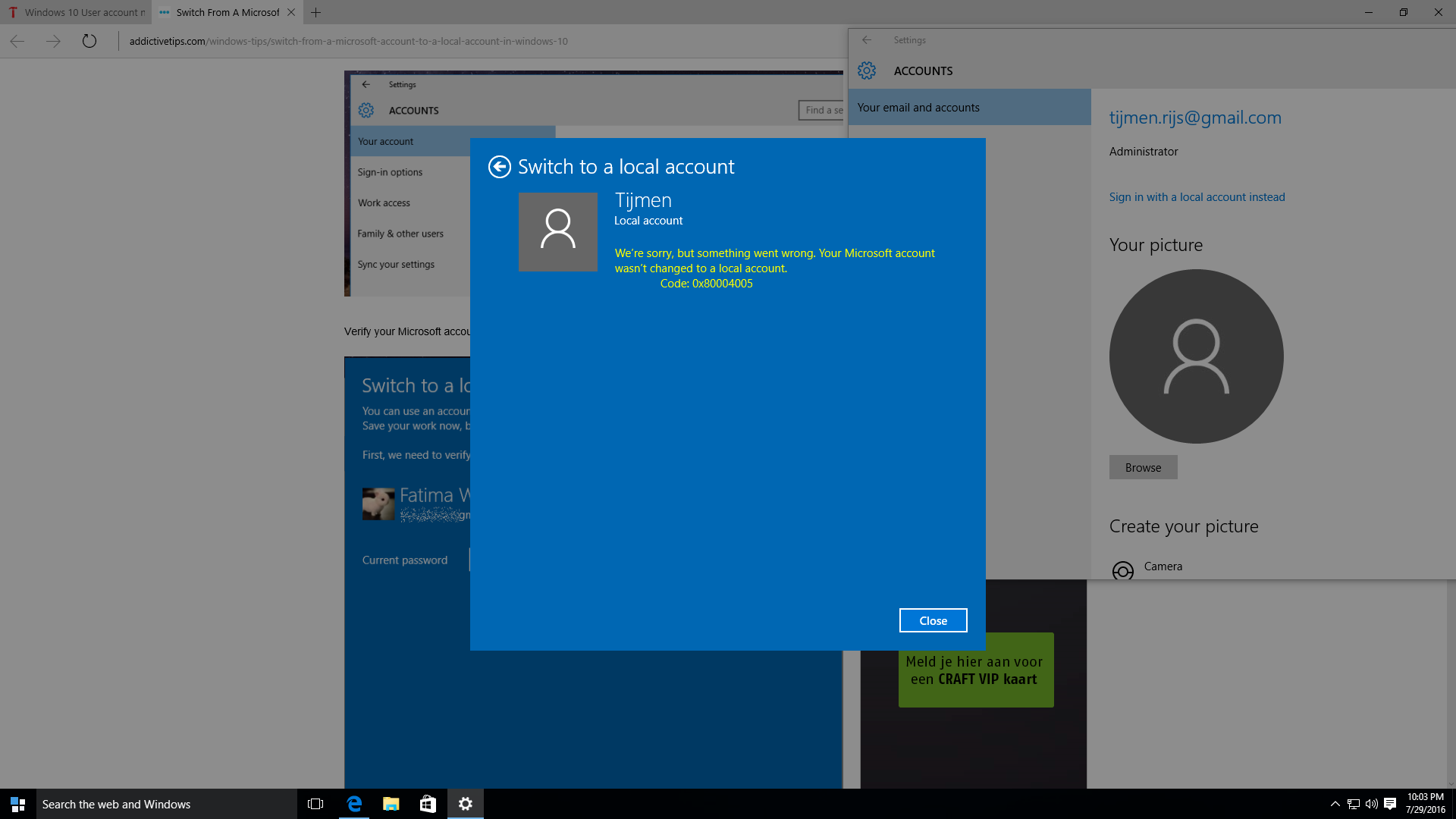Restore down the Edge browser window
This screenshot has height=819, width=1456.
coord(1403,12)
